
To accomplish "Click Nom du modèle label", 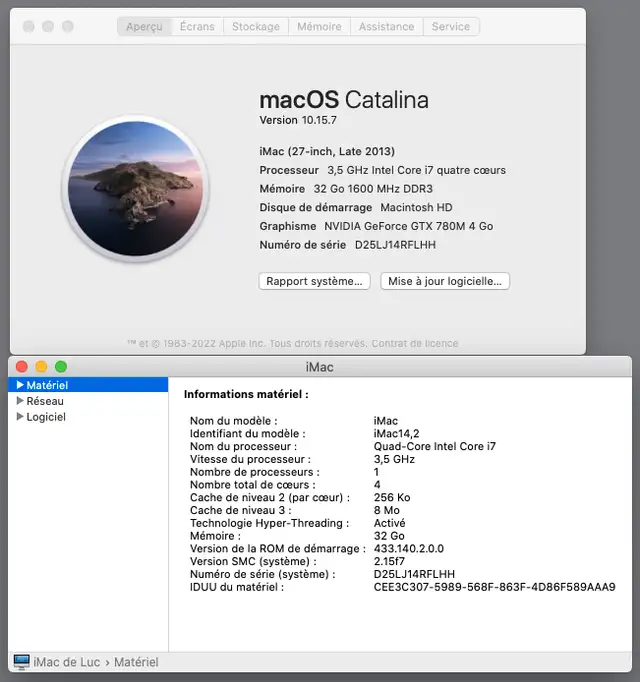I will (234, 421).
